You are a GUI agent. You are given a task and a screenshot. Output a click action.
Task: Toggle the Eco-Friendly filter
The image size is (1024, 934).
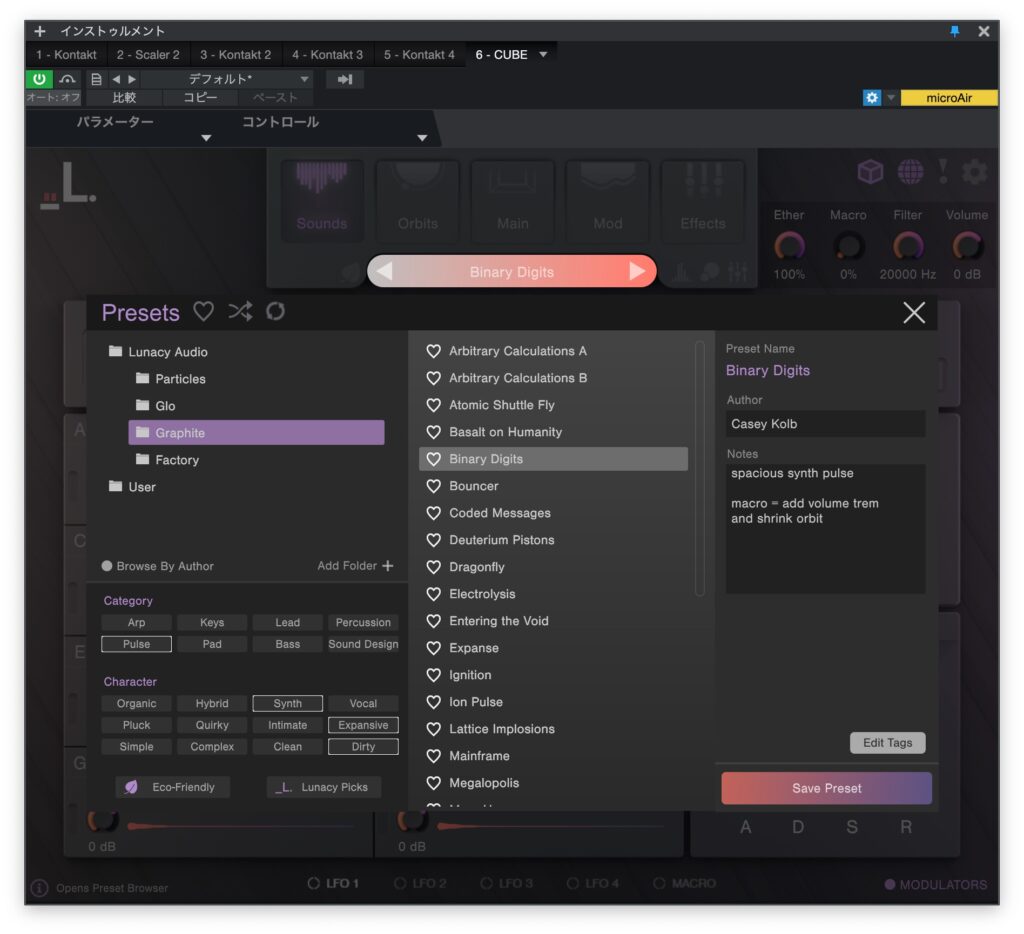click(172, 787)
